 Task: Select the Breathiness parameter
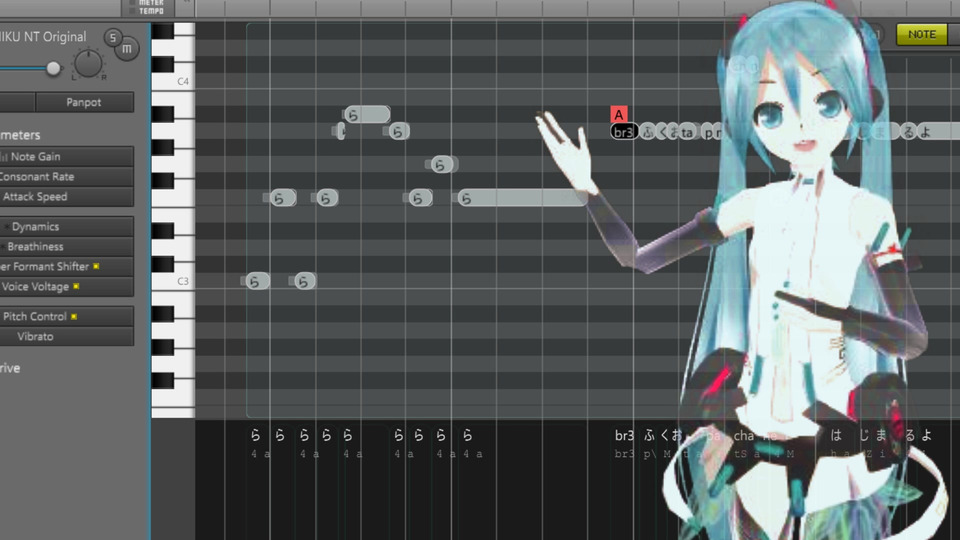coord(66,247)
